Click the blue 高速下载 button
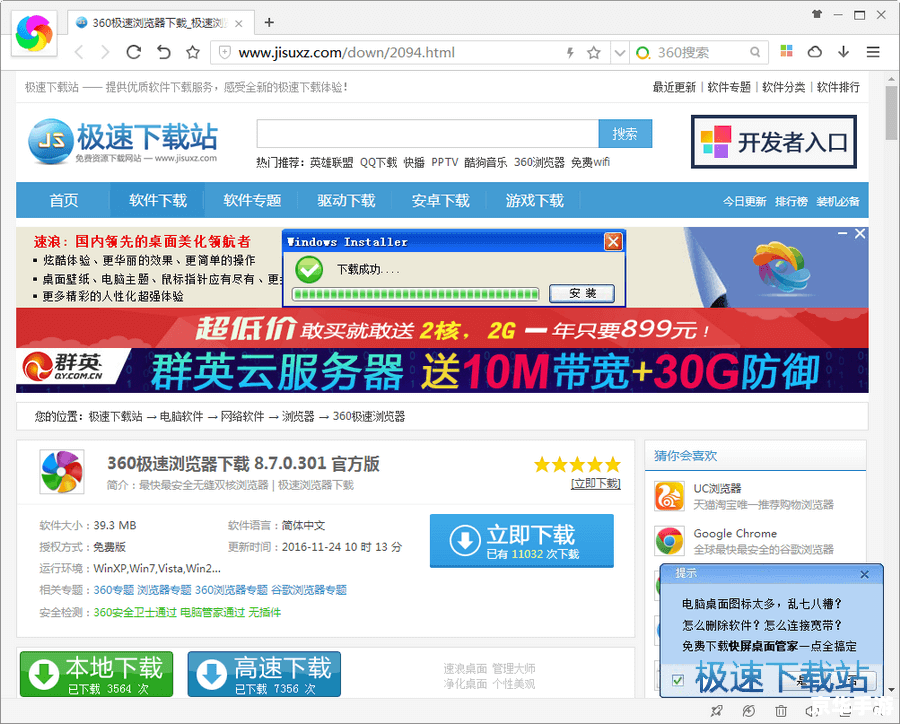 coord(264,674)
